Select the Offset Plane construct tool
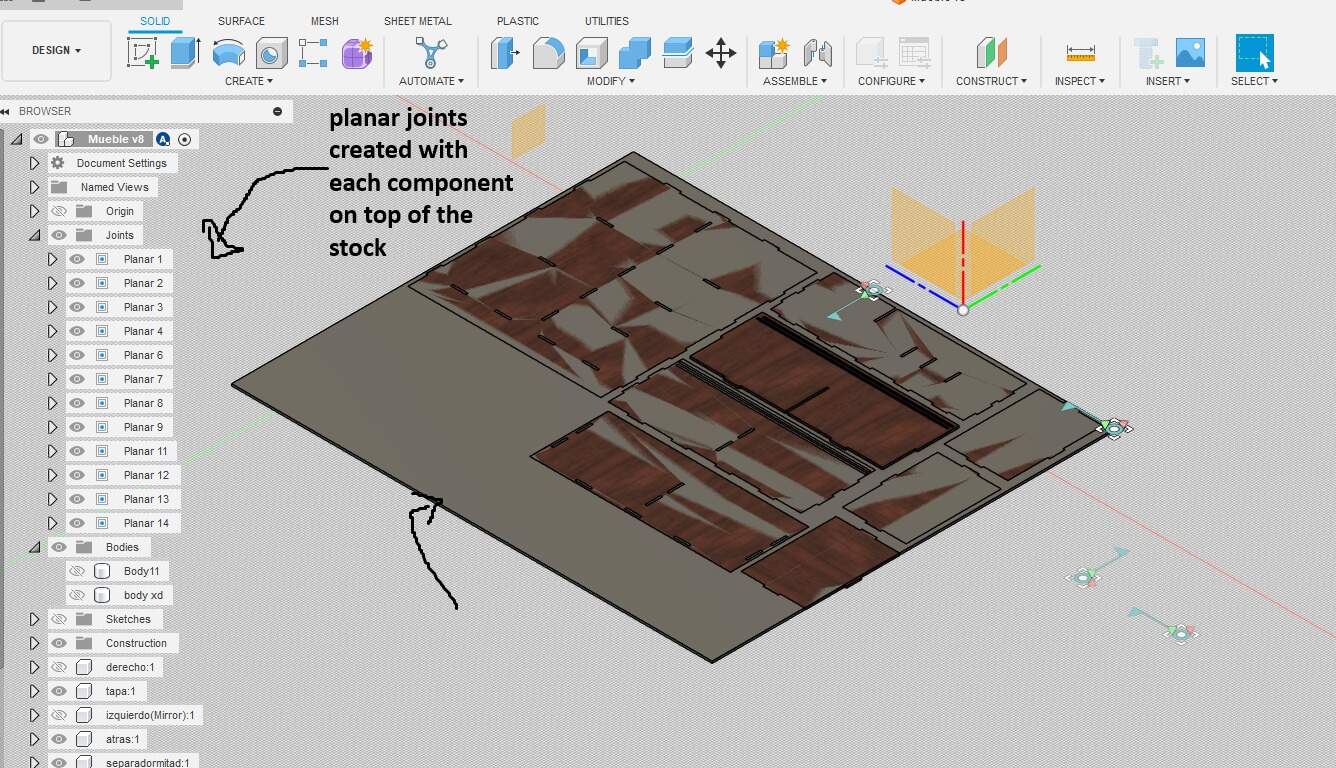Image resolution: width=1336 pixels, height=768 pixels. click(991, 52)
